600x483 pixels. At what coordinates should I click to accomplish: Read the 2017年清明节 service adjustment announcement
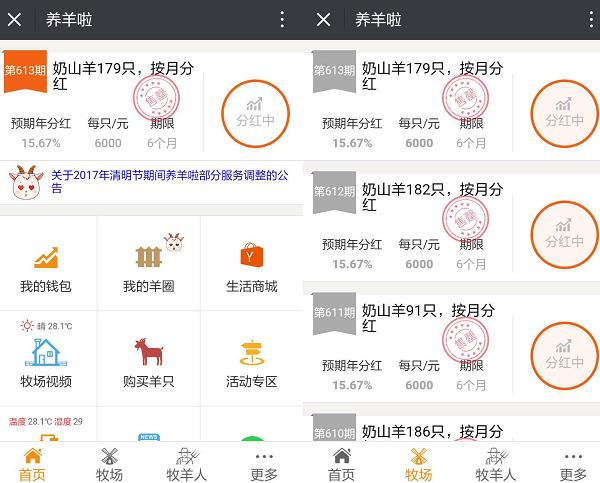click(x=168, y=181)
